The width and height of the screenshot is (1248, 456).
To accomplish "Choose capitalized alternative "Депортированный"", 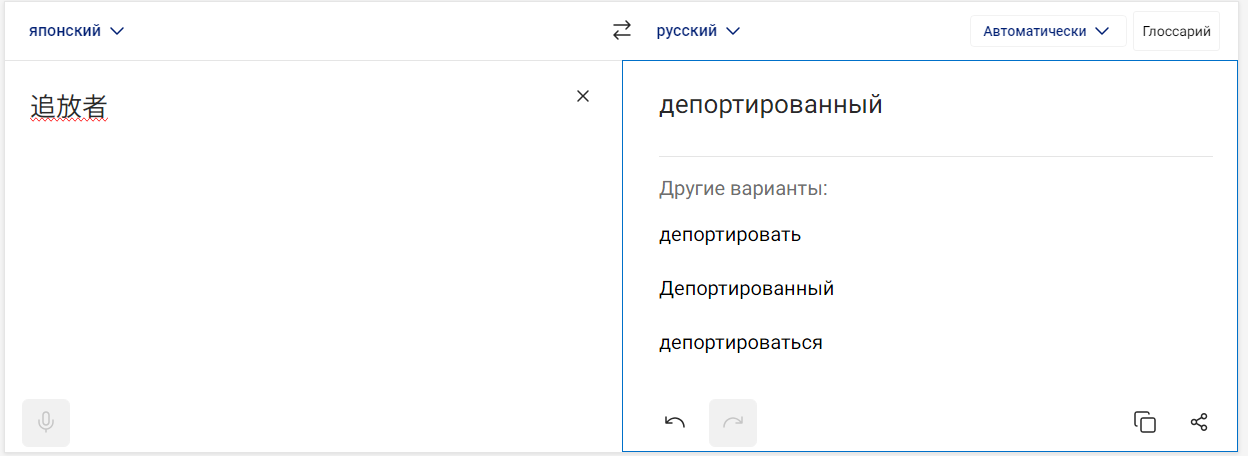I will click(x=746, y=289).
